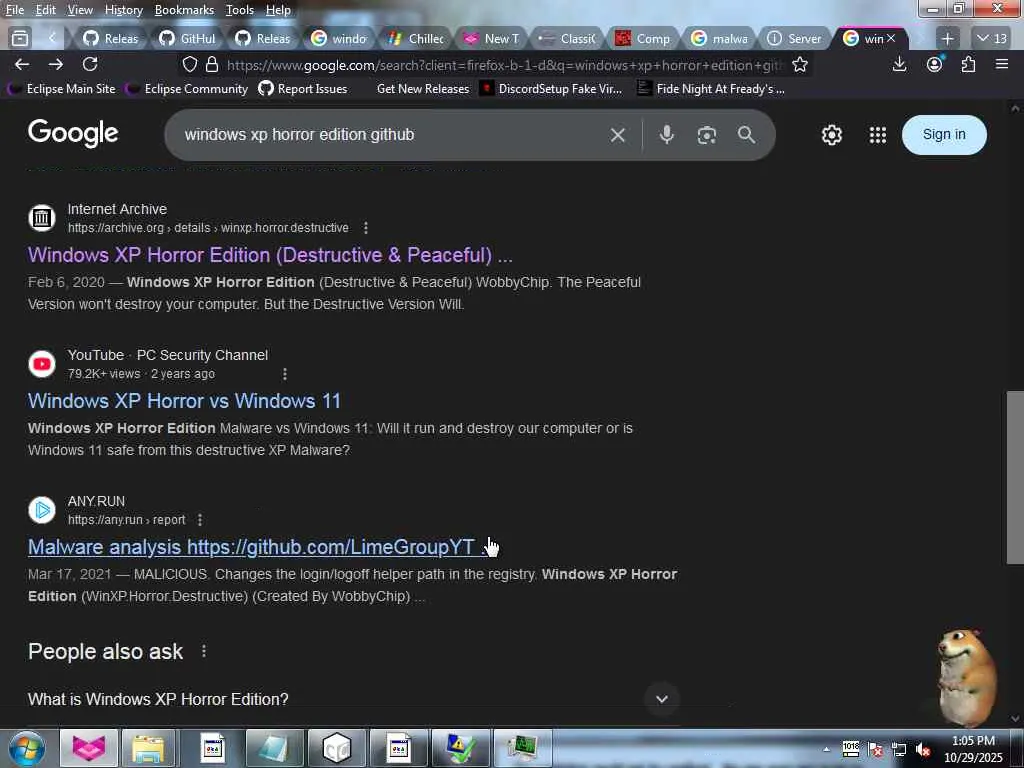Open 'Windows XP Horror Edition (Destructive & Peaceful)' result
This screenshot has width=1024, height=768.
270,255
